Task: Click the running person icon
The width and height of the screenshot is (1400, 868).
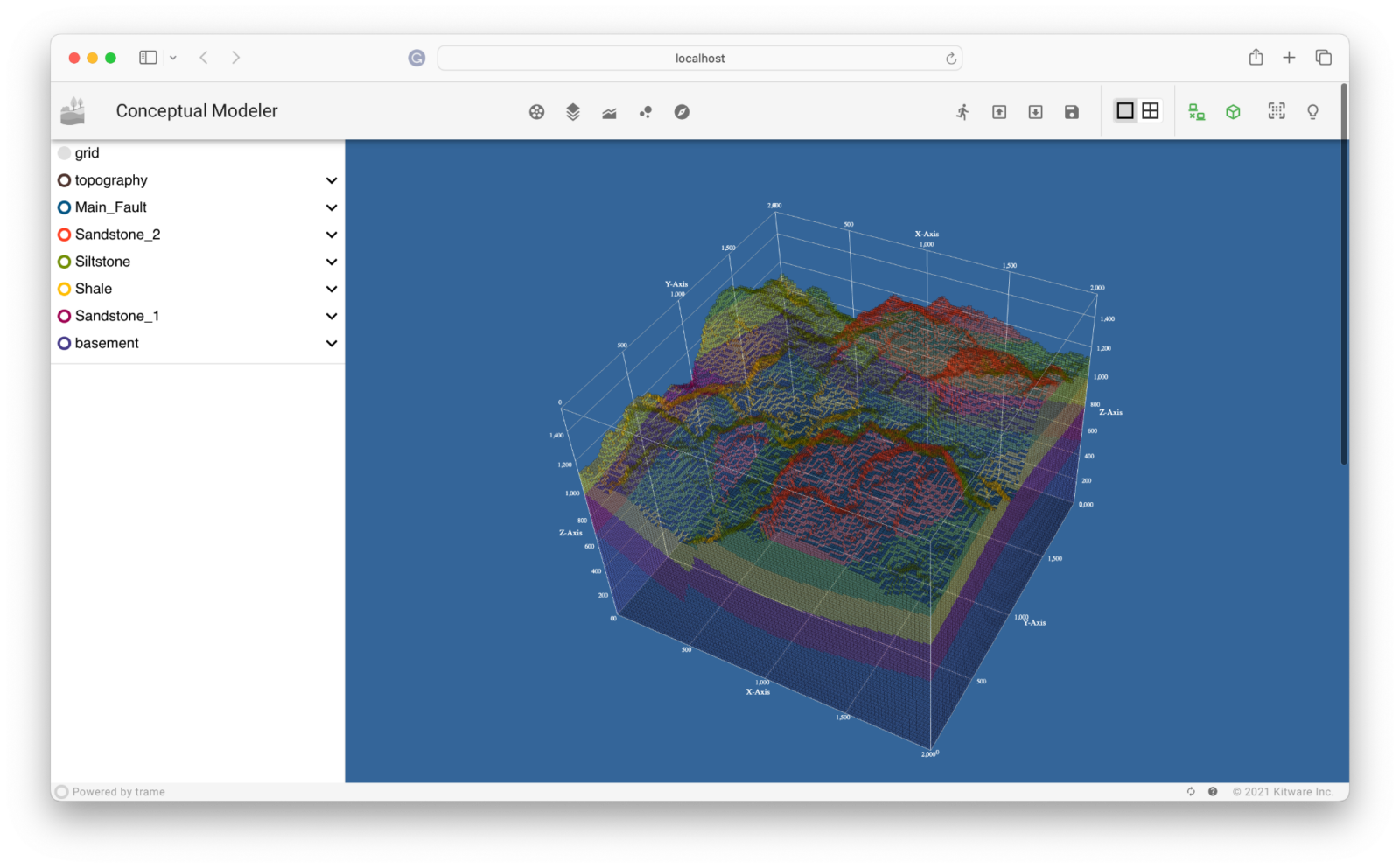Action: click(962, 112)
